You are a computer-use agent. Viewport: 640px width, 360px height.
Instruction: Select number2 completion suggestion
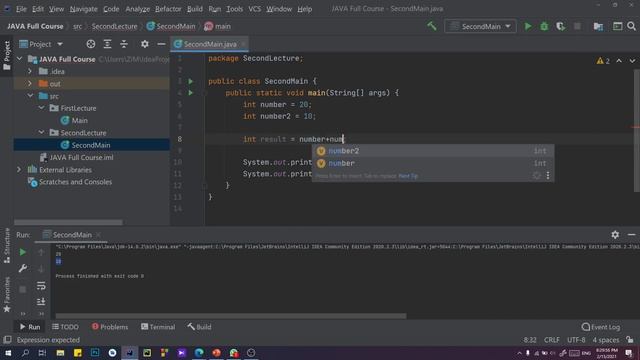(x=433, y=151)
